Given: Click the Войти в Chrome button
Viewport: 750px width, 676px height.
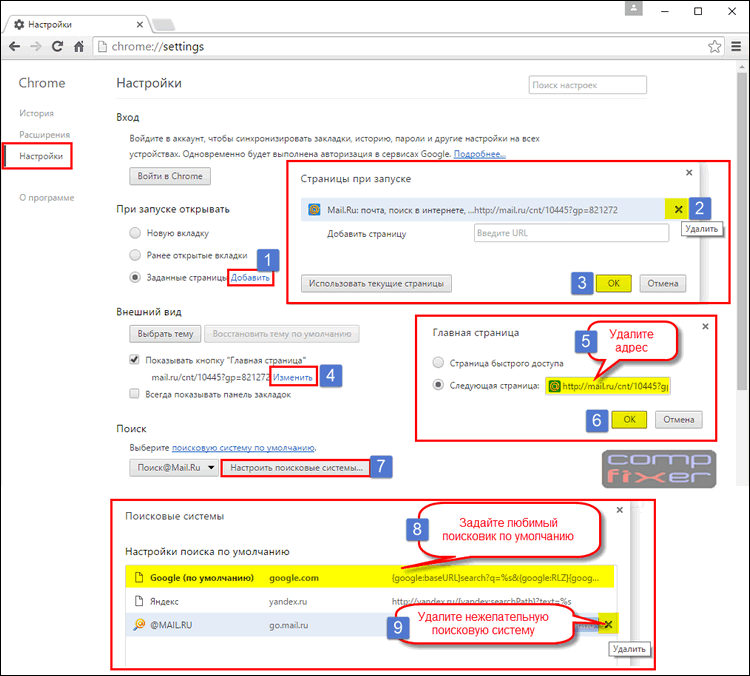Looking at the screenshot, I should click(x=170, y=176).
